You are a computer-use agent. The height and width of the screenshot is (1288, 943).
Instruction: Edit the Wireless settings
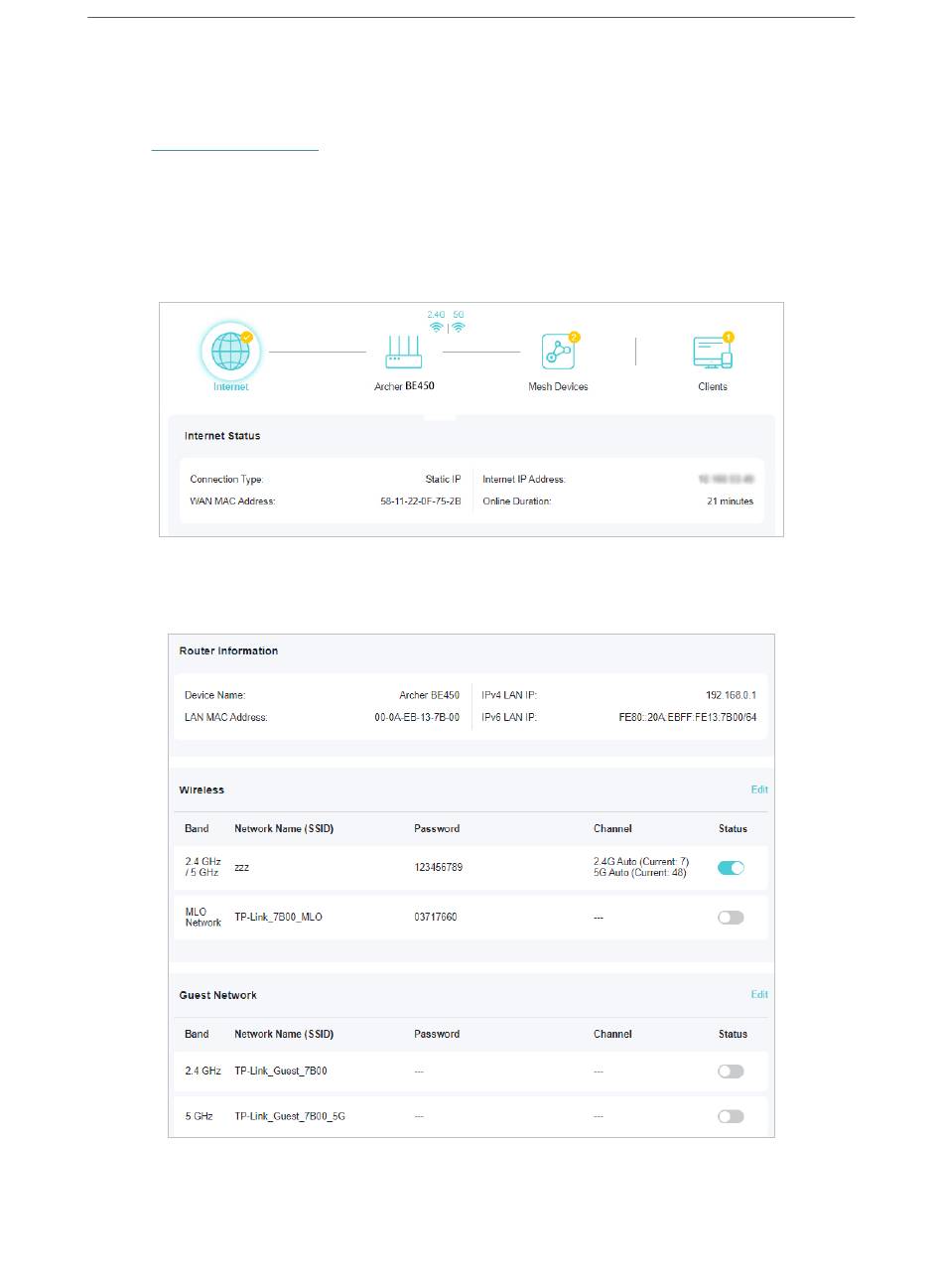click(759, 790)
